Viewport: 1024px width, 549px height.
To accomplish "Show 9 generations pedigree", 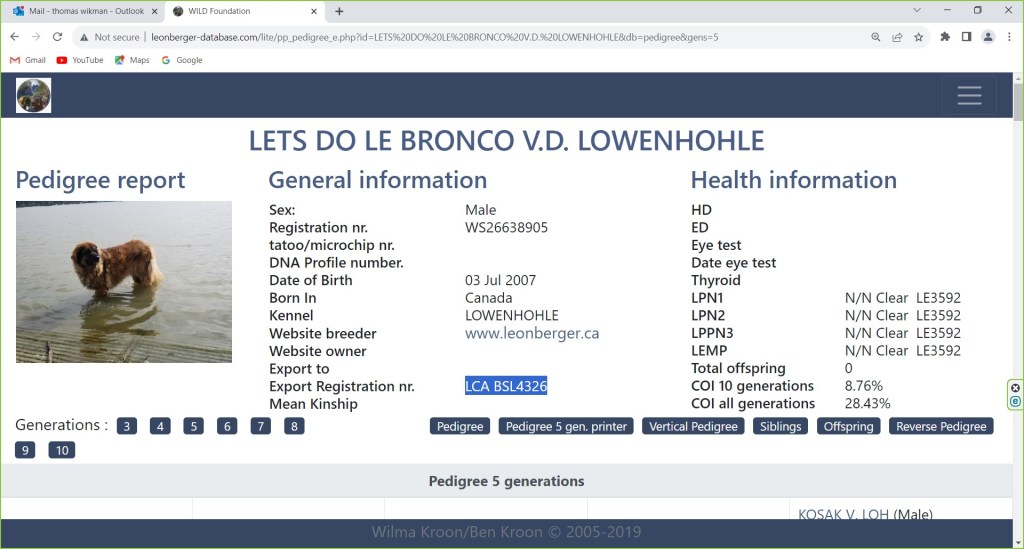I will point(25,450).
